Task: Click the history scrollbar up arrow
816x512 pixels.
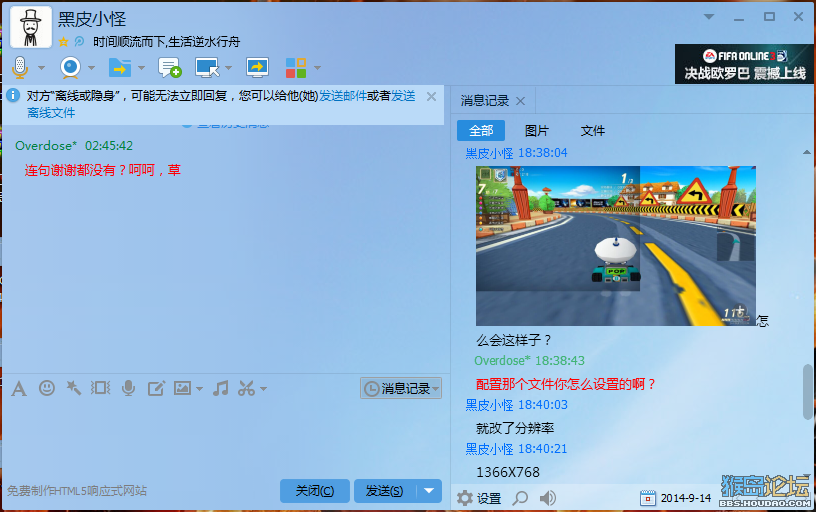Action: 807,152
